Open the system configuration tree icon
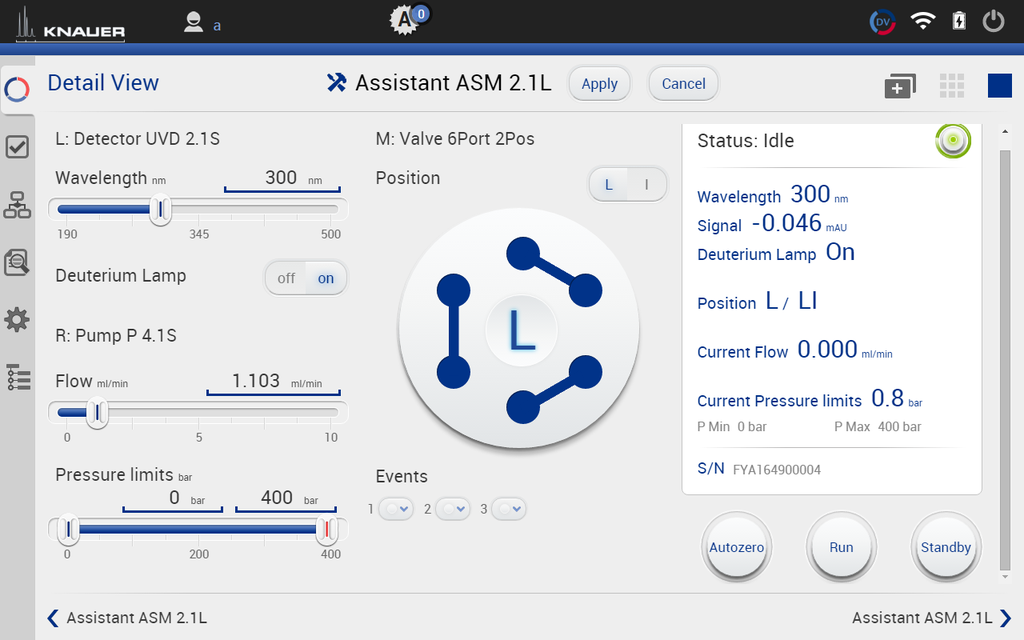The image size is (1024, 640). [x=17, y=205]
